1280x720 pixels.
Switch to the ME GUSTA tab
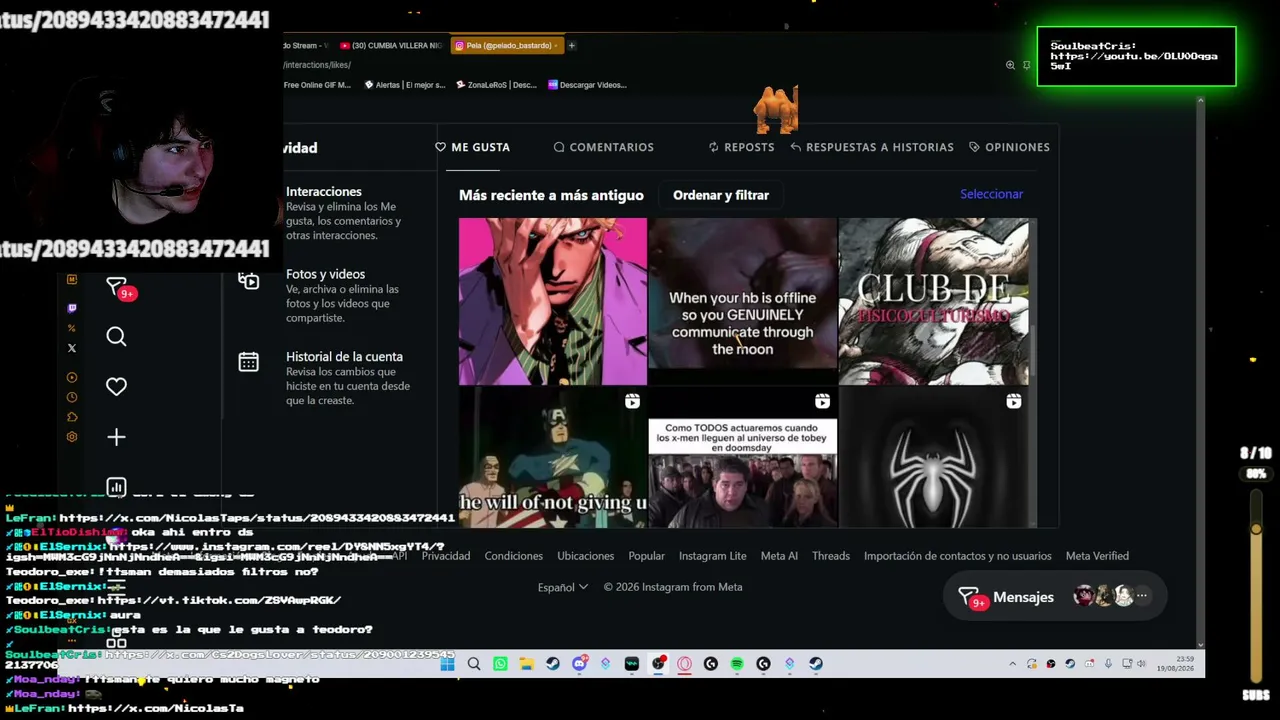point(473,147)
